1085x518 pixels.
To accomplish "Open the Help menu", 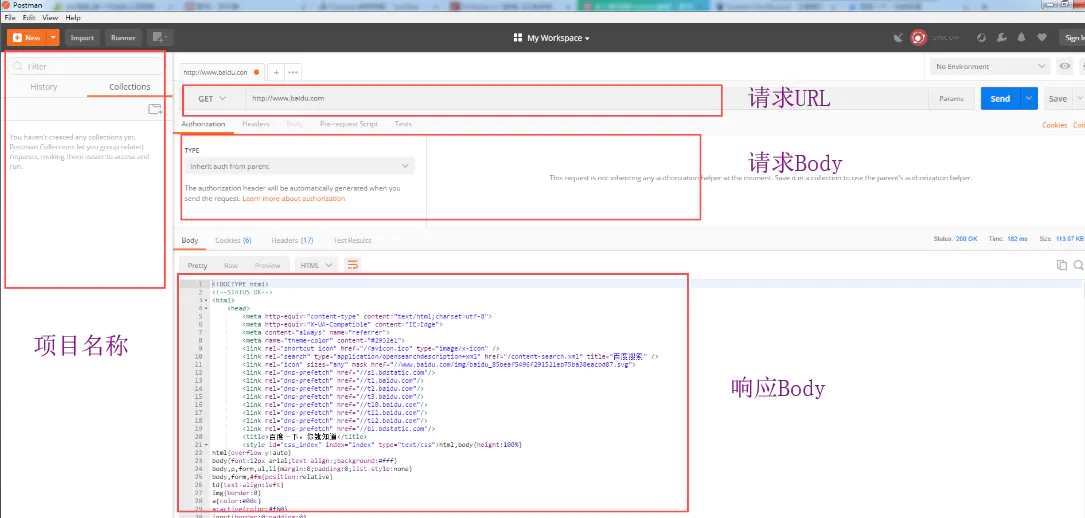I will tap(73, 17).
